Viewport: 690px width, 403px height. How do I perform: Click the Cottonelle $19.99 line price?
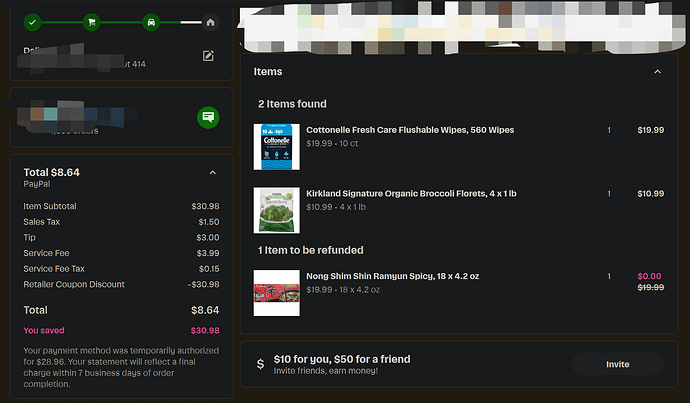651,130
